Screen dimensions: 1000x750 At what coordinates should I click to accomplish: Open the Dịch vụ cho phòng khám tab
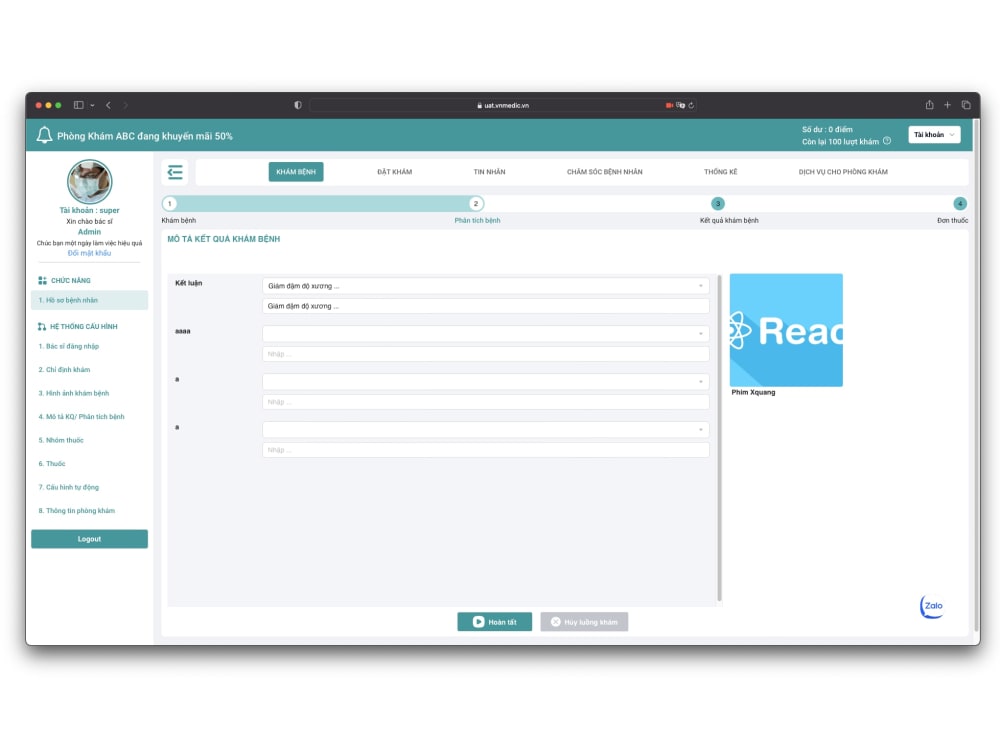pyautogui.click(x=843, y=172)
